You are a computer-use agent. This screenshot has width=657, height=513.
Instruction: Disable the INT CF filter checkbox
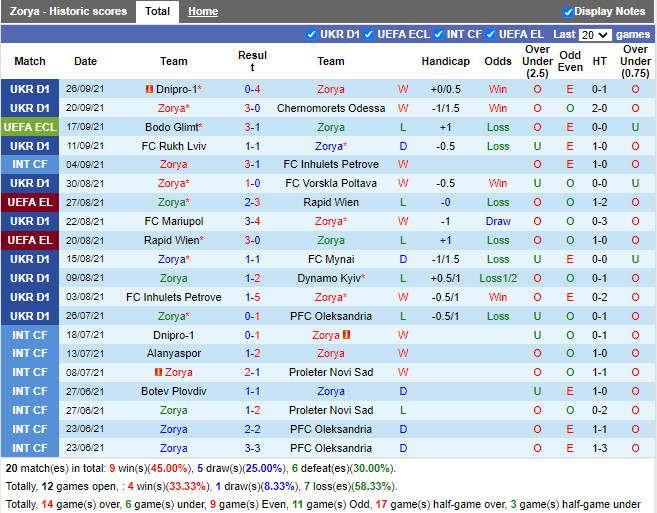coord(441,35)
